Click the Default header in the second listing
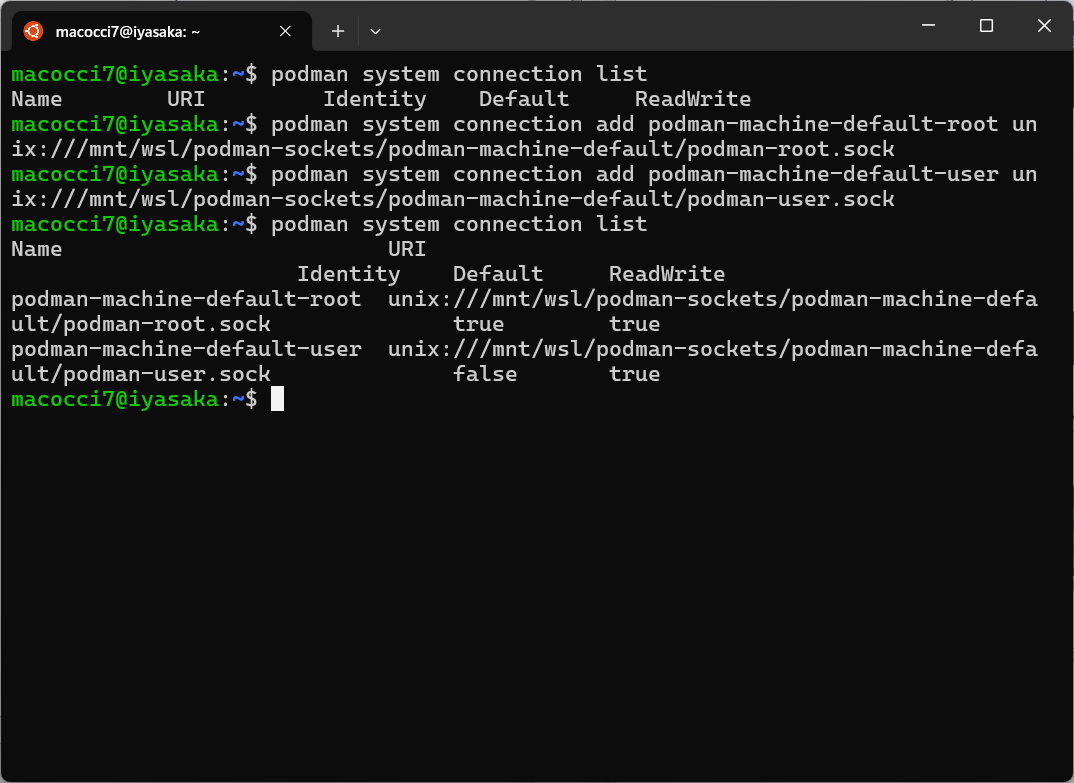The width and height of the screenshot is (1074, 783). [497, 274]
